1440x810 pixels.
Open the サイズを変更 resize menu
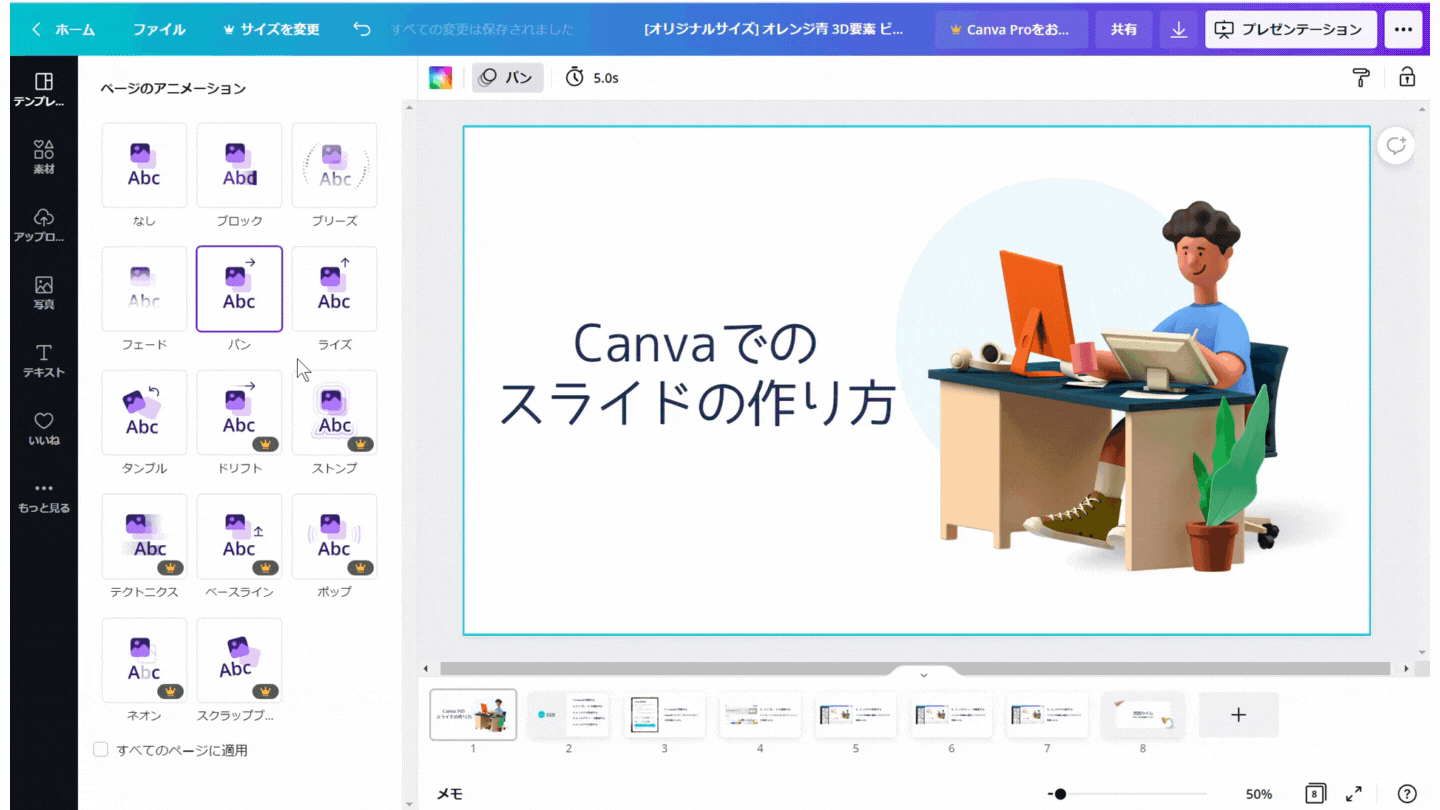pyautogui.click(x=270, y=30)
